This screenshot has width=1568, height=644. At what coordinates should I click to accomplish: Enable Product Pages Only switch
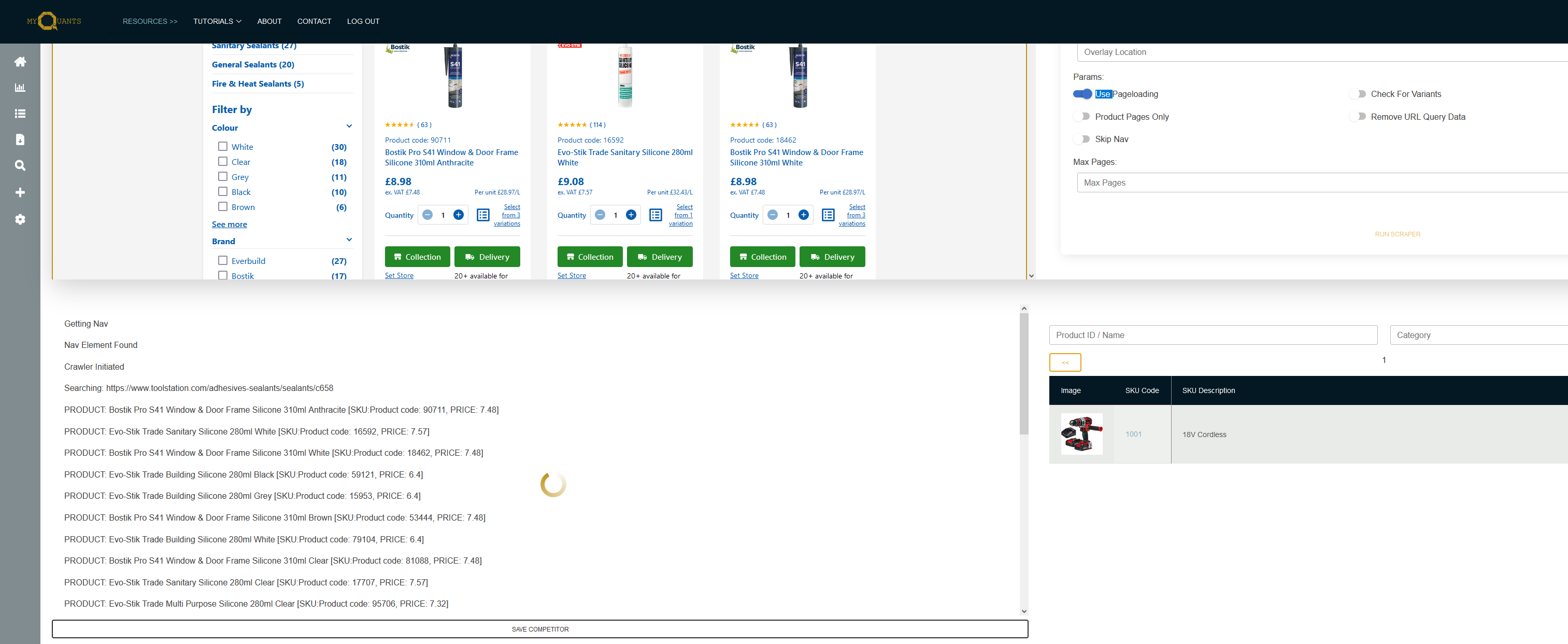point(1082,116)
